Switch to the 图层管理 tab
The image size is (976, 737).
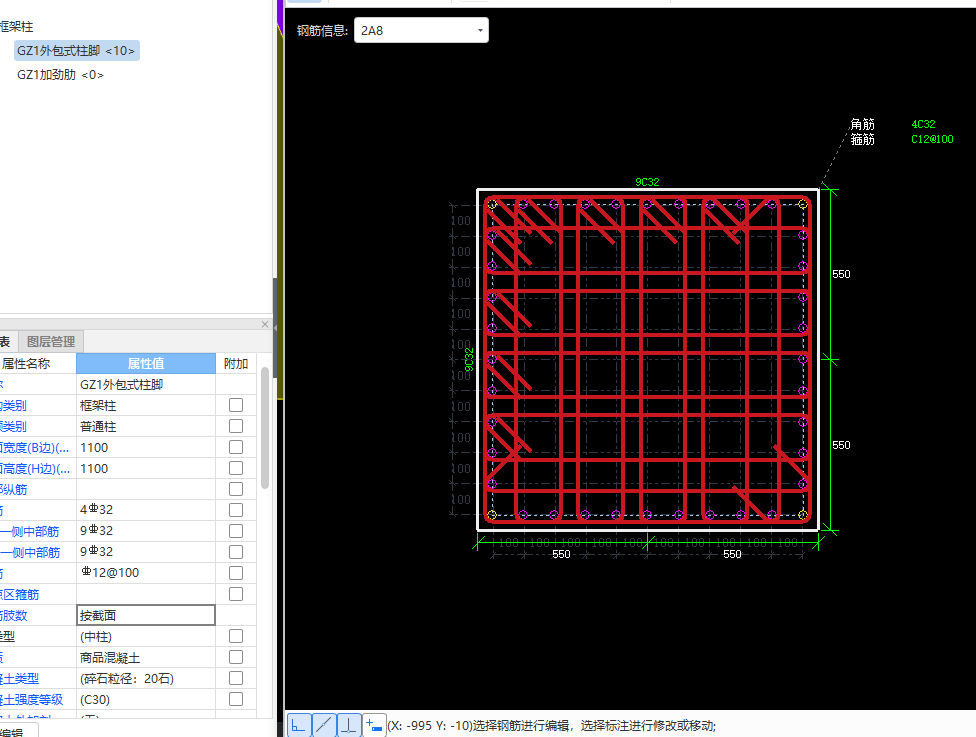coord(51,342)
